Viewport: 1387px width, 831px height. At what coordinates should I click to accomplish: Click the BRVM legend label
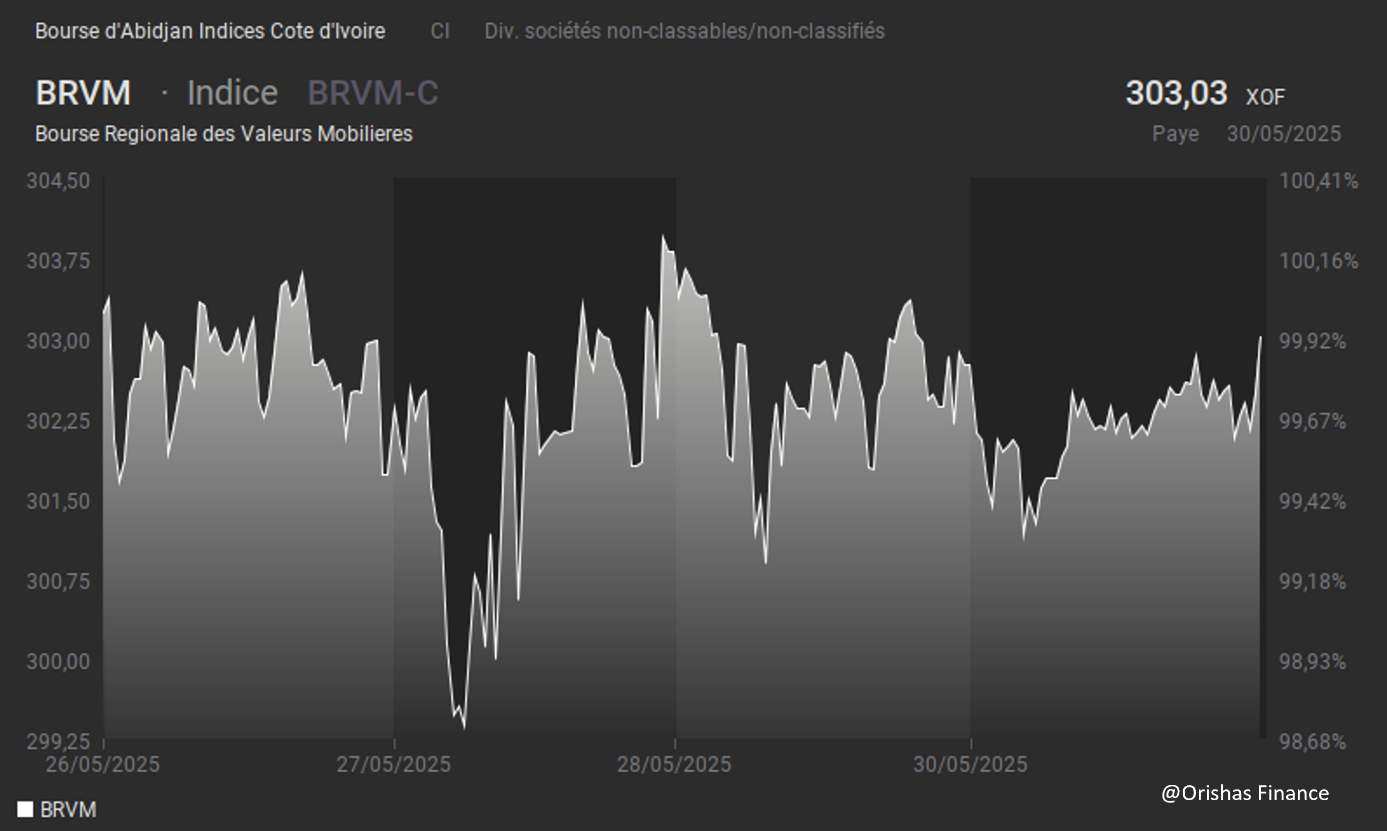click(68, 810)
